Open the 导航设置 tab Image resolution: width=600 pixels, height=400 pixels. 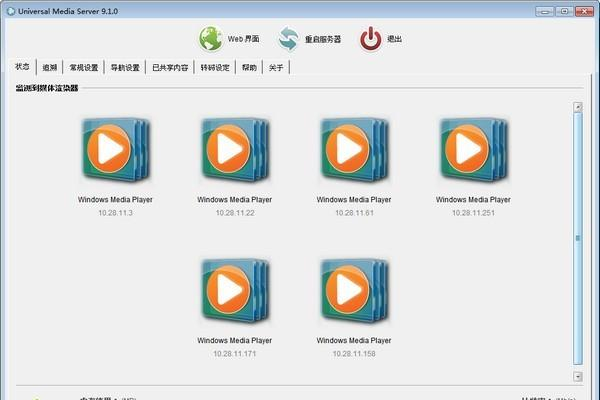click(125, 68)
